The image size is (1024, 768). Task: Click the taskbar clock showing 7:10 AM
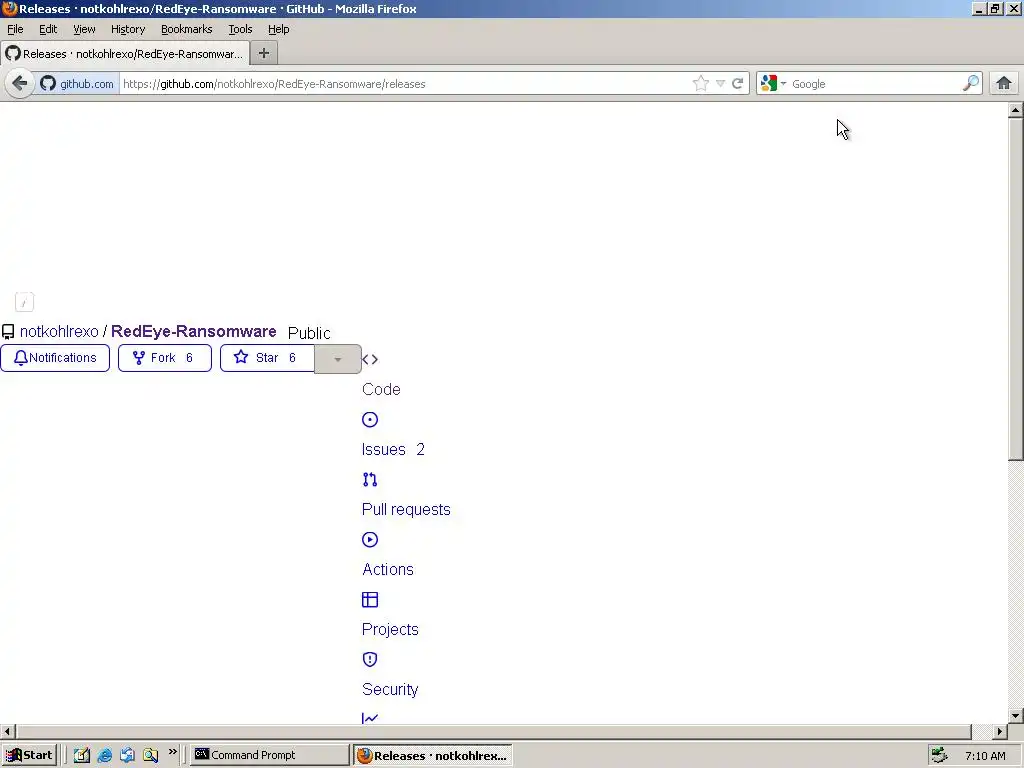(x=985, y=756)
